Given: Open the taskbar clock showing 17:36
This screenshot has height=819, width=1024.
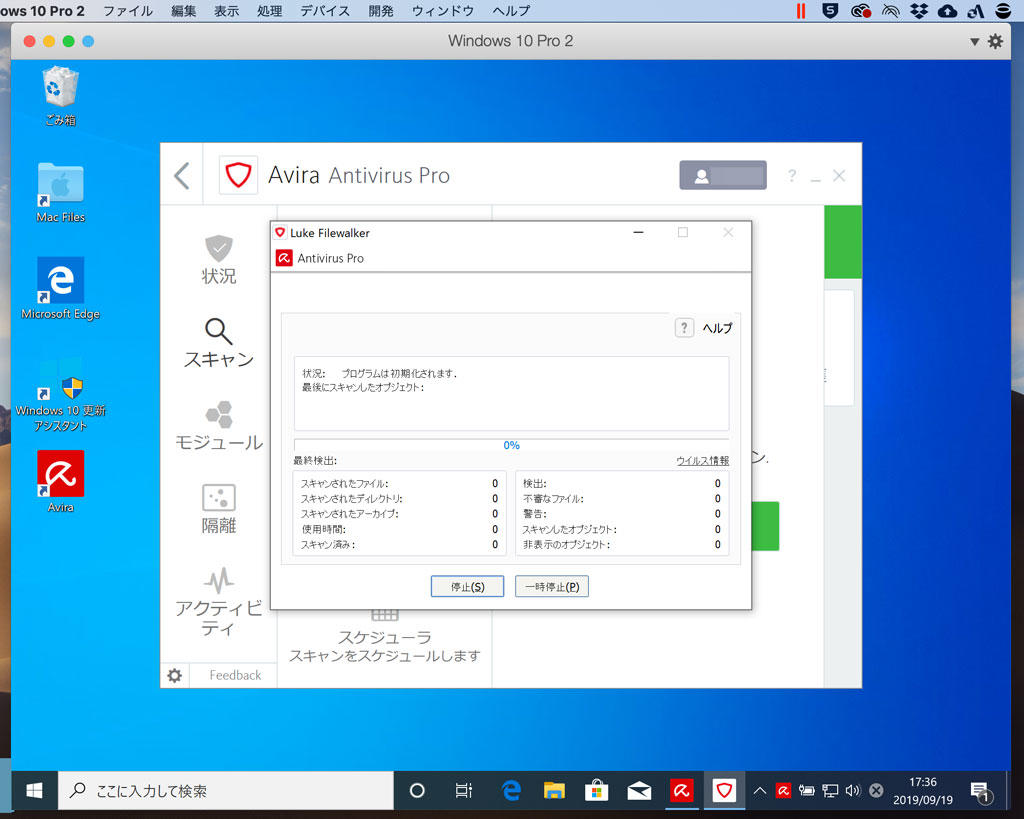Looking at the screenshot, I should [923, 791].
